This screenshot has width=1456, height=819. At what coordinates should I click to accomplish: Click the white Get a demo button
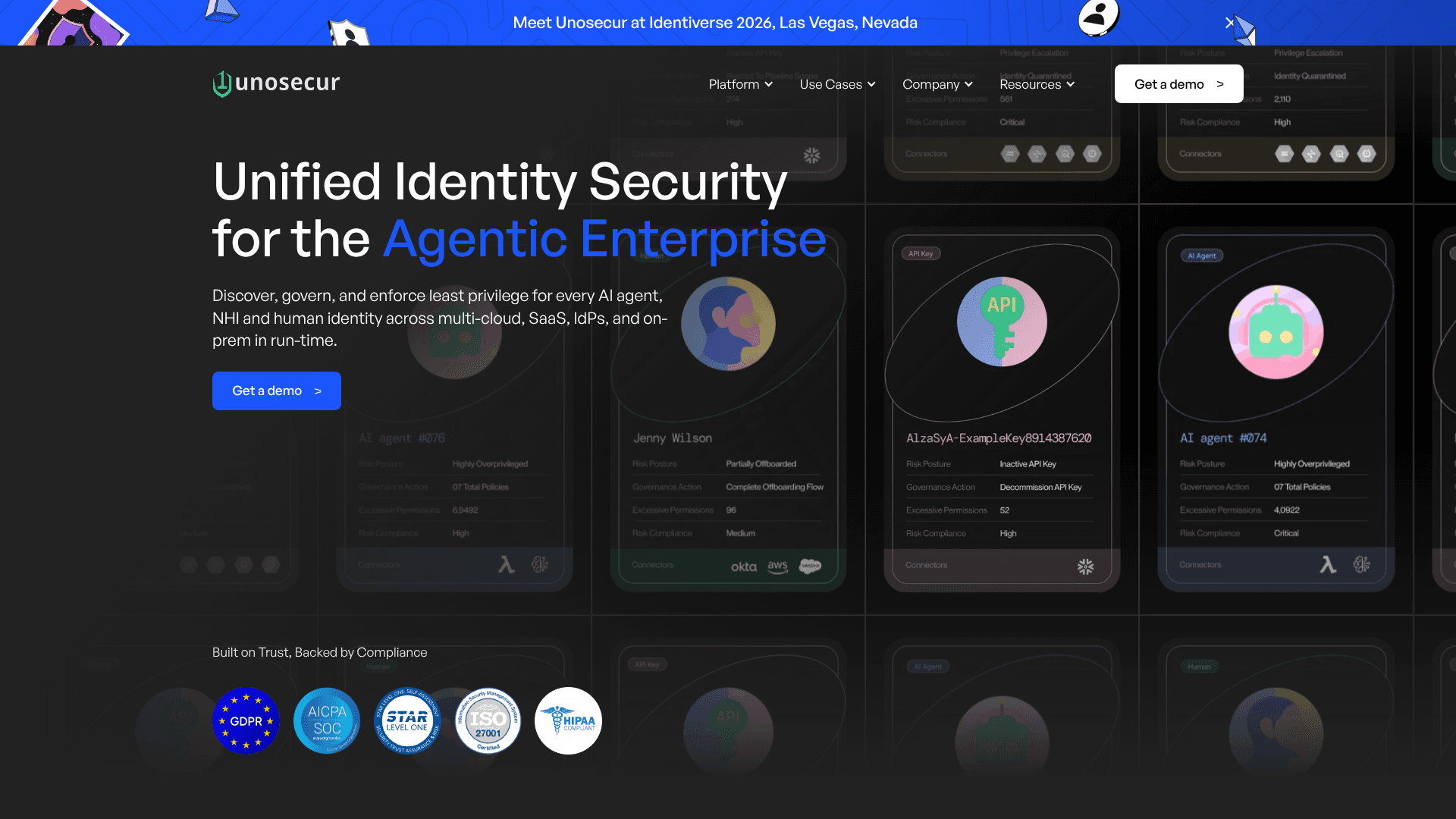[x=1178, y=84]
